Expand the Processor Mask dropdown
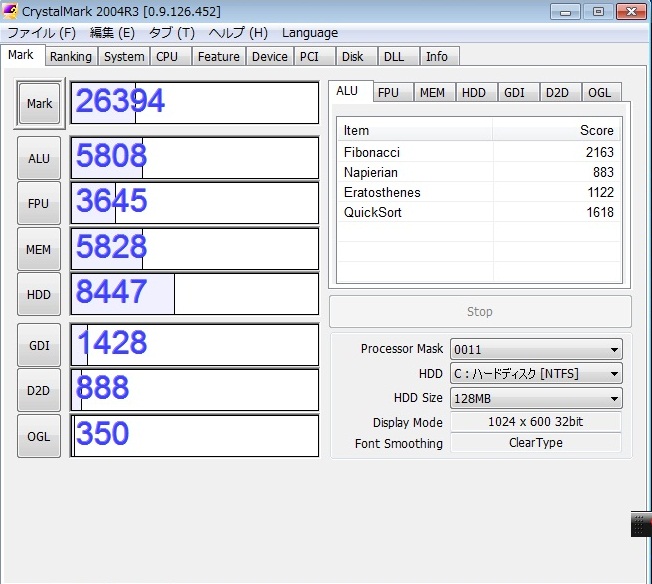The width and height of the screenshot is (652, 584). click(x=535, y=349)
